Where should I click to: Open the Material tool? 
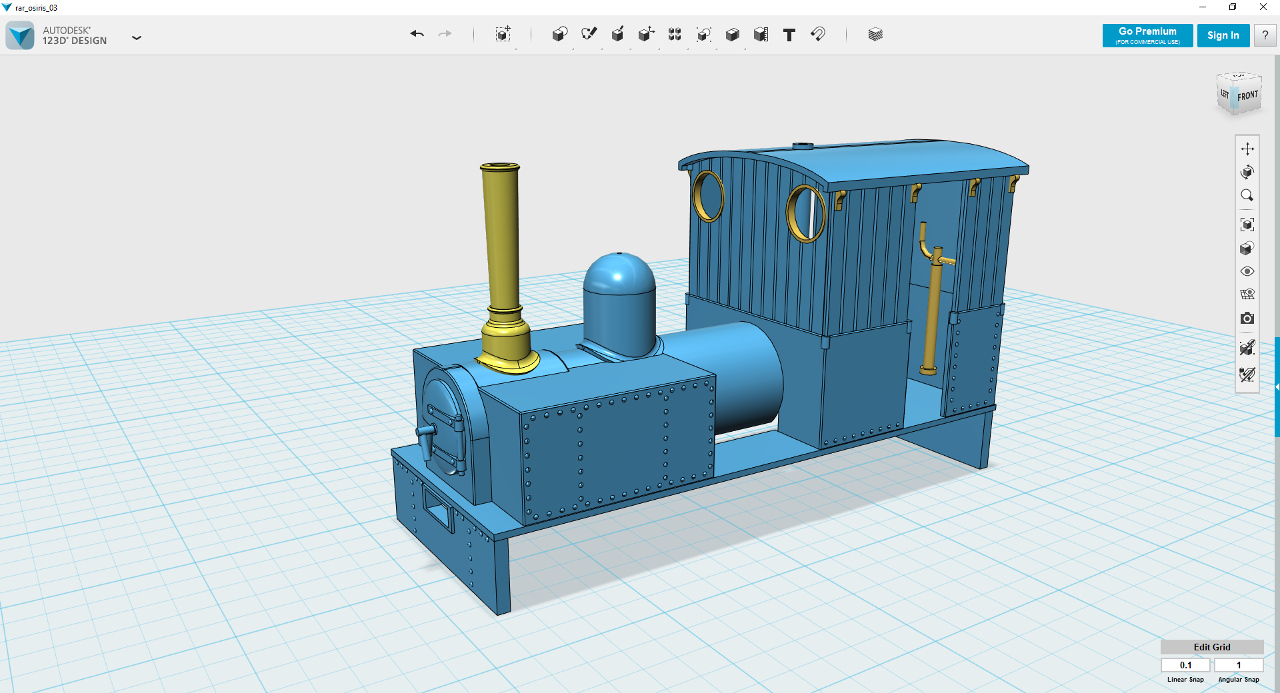point(876,34)
